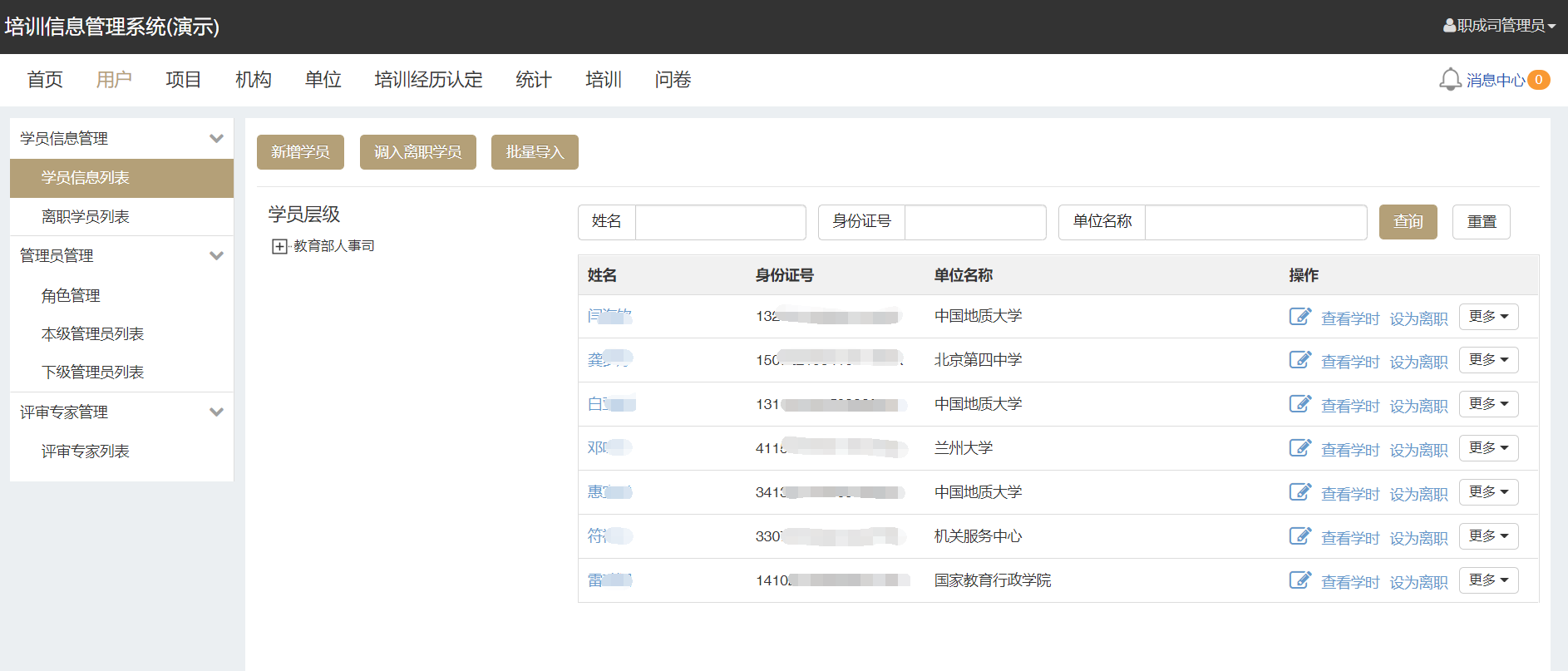Open the 用户 menu
1568x671 pixels.
point(114,80)
